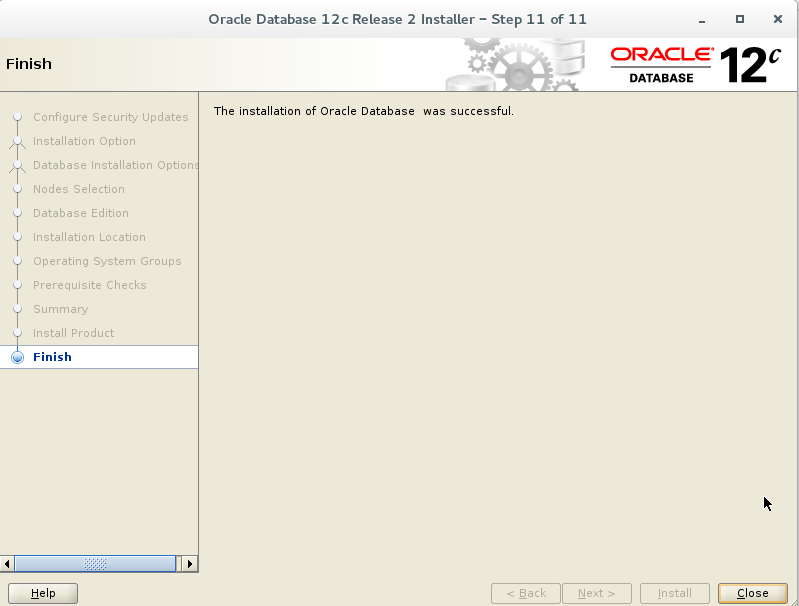This screenshot has width=799, height=606.
Task: Select the Nodes Selection step
Action: [x=79, y=189]
